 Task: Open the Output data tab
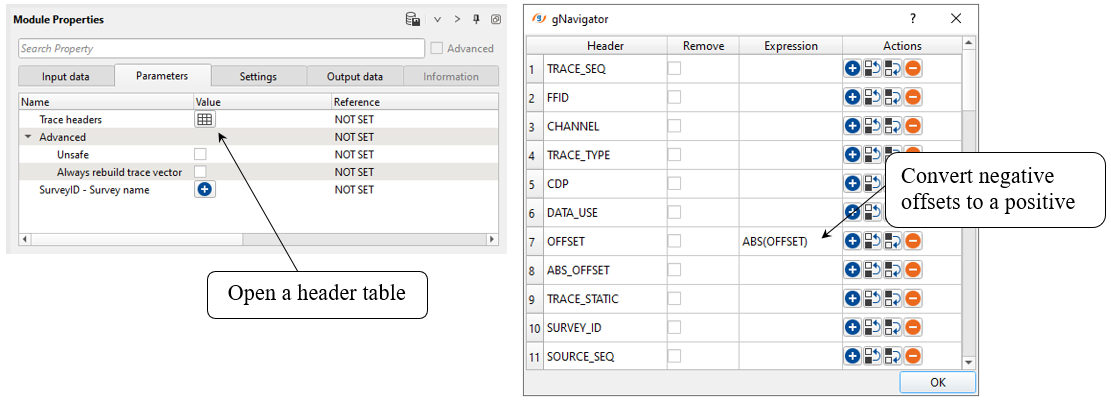coord(355,76)
